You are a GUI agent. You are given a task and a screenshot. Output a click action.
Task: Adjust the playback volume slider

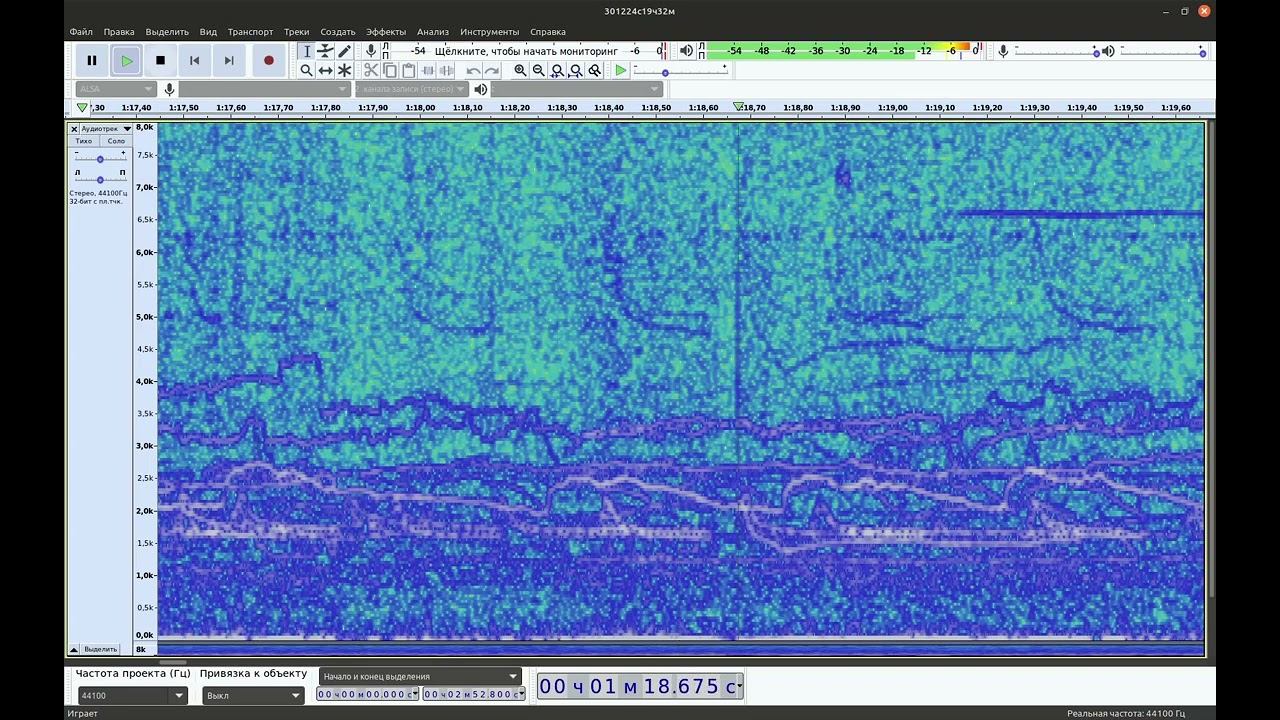pyautogui.click(x=1163, y=51)
